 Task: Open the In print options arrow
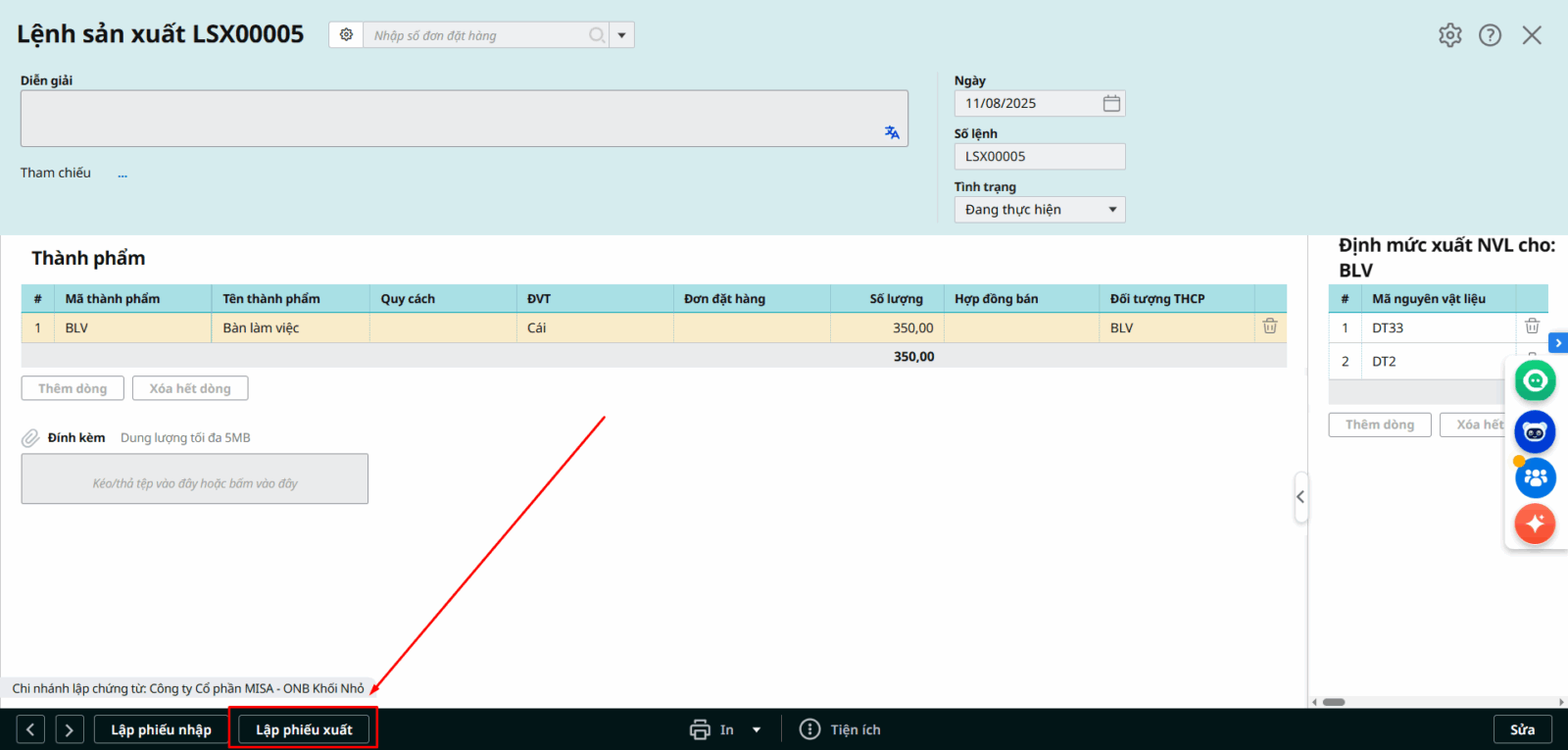tap(757, 729)
